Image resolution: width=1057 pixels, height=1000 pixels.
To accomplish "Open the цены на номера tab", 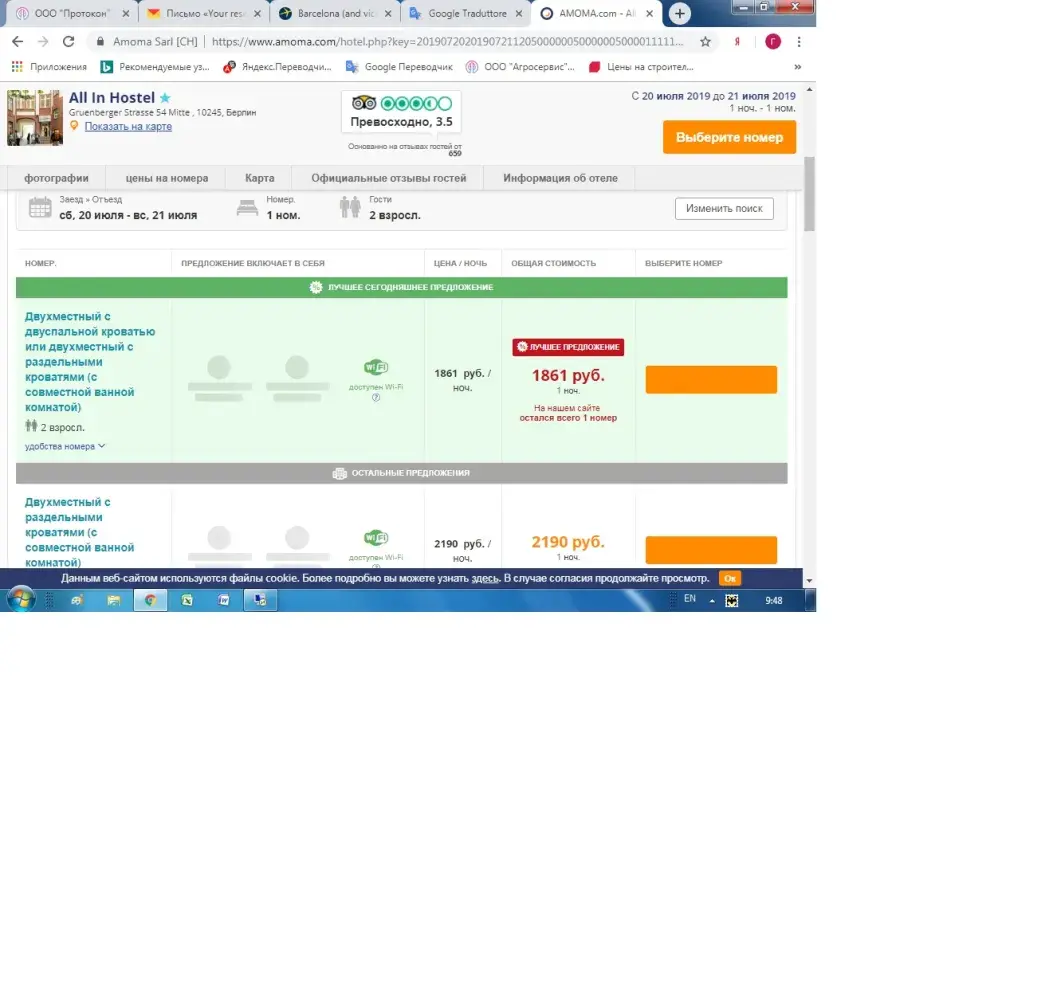I will tap(167, 178).
